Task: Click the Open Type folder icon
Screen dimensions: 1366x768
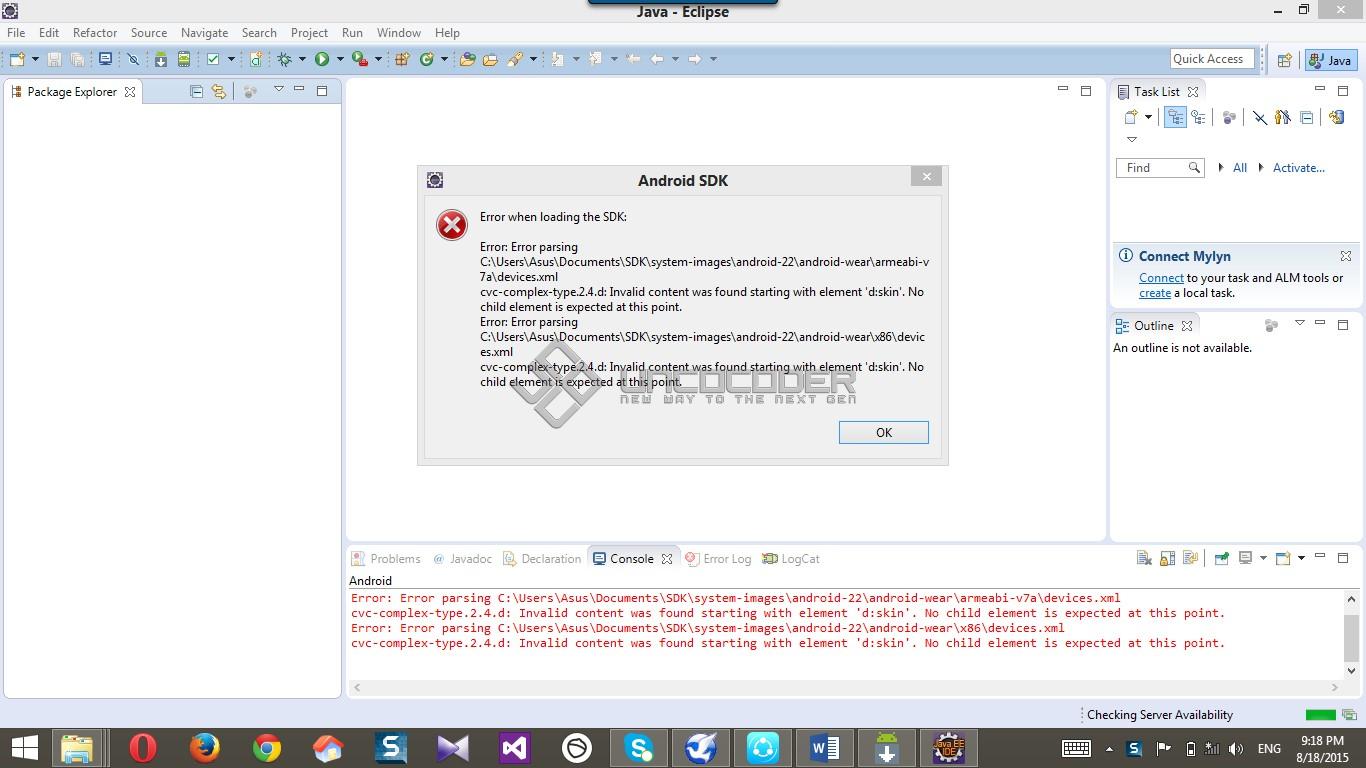Action: (x=467, y=59)
